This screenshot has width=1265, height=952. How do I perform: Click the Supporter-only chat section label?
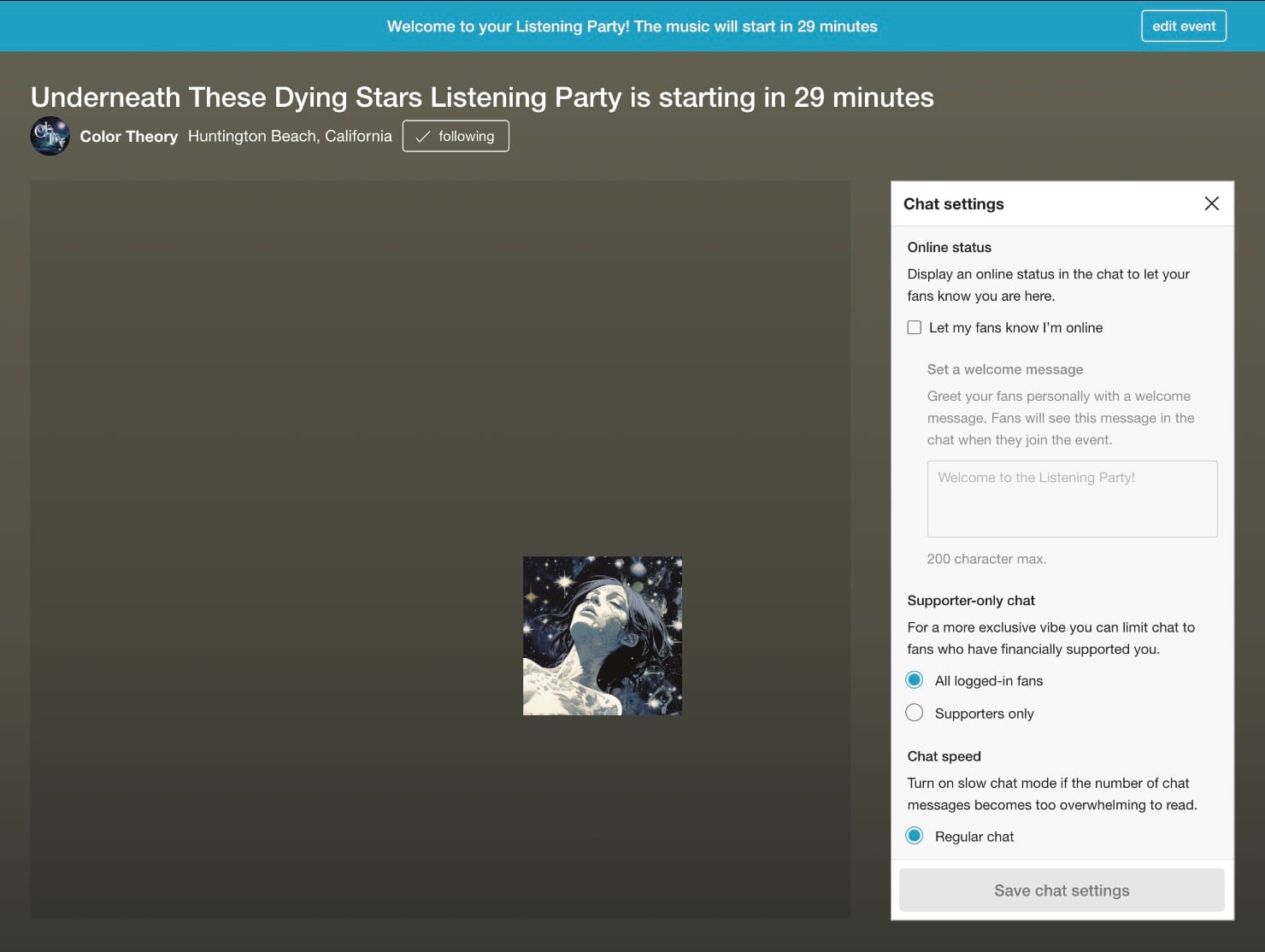tap(970, 600)
